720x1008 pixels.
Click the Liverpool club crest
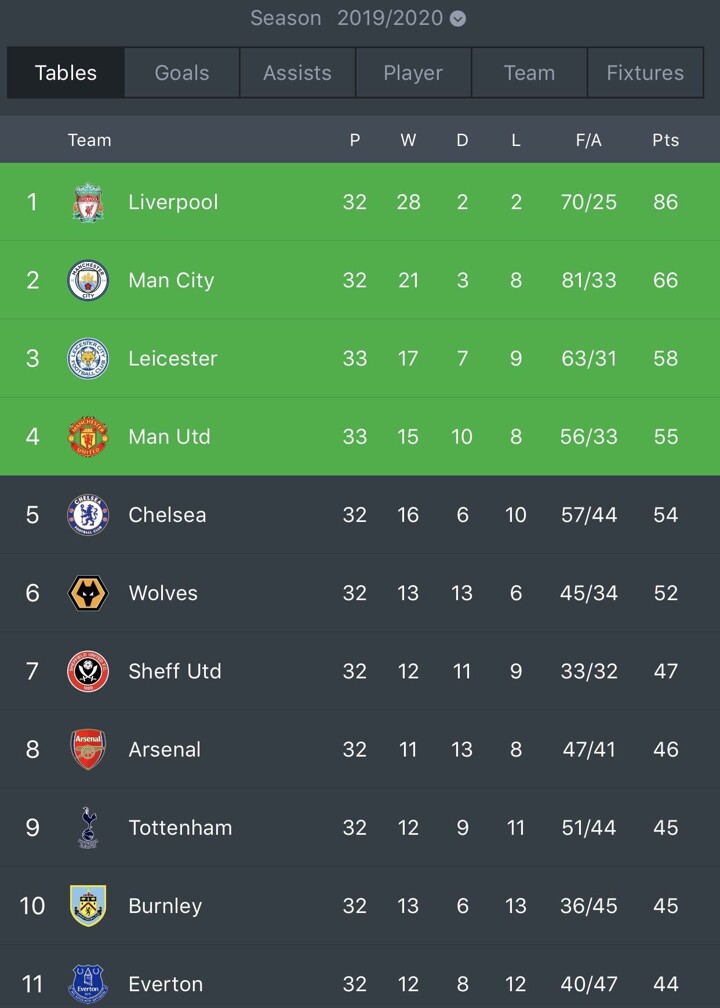(88, 202)
